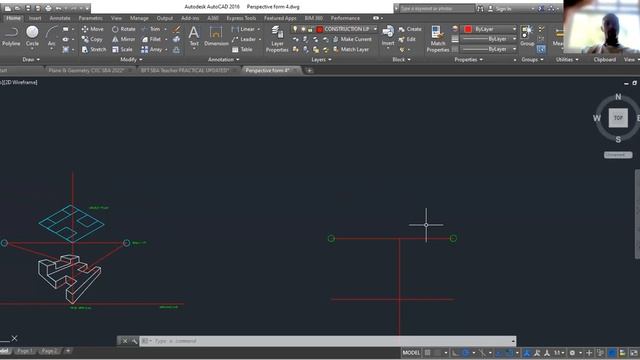Select the Arc draw tool

click(x=51, y=36)
